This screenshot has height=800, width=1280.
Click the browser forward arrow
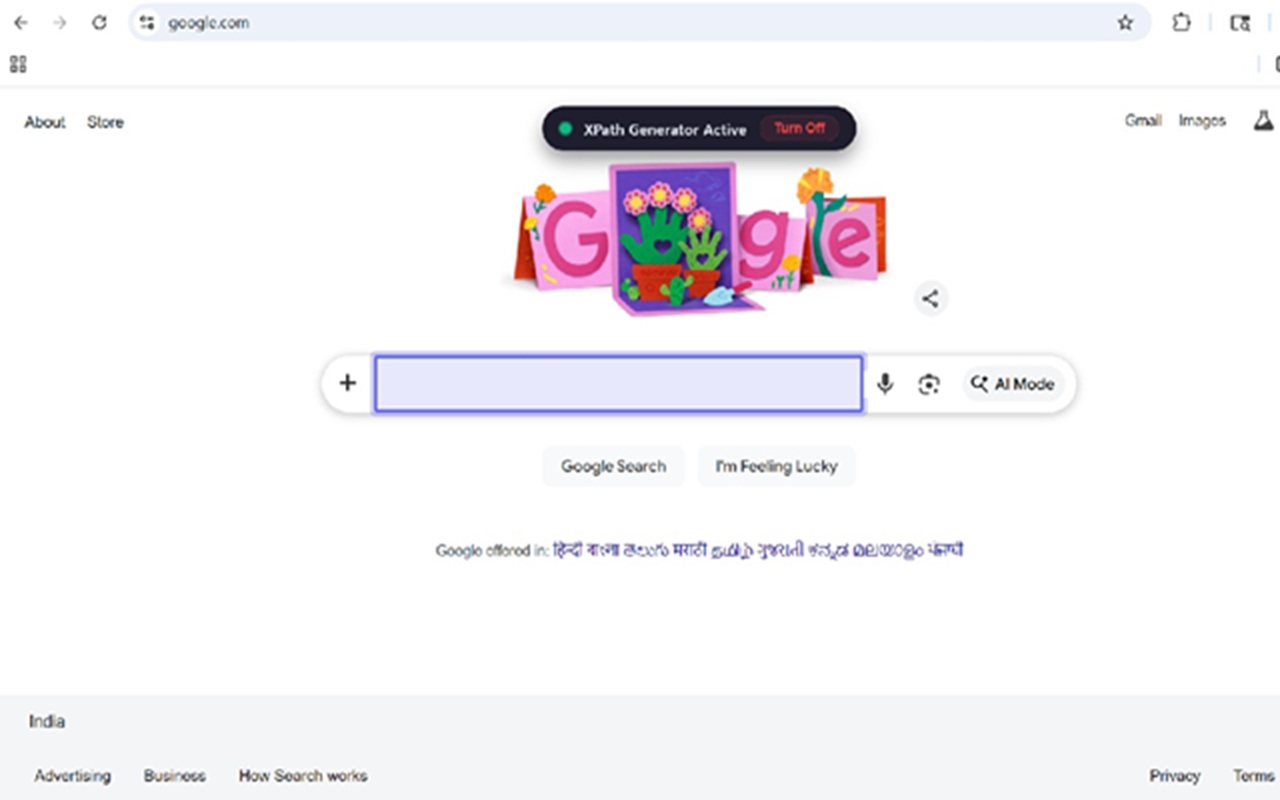tap(60, 23)
